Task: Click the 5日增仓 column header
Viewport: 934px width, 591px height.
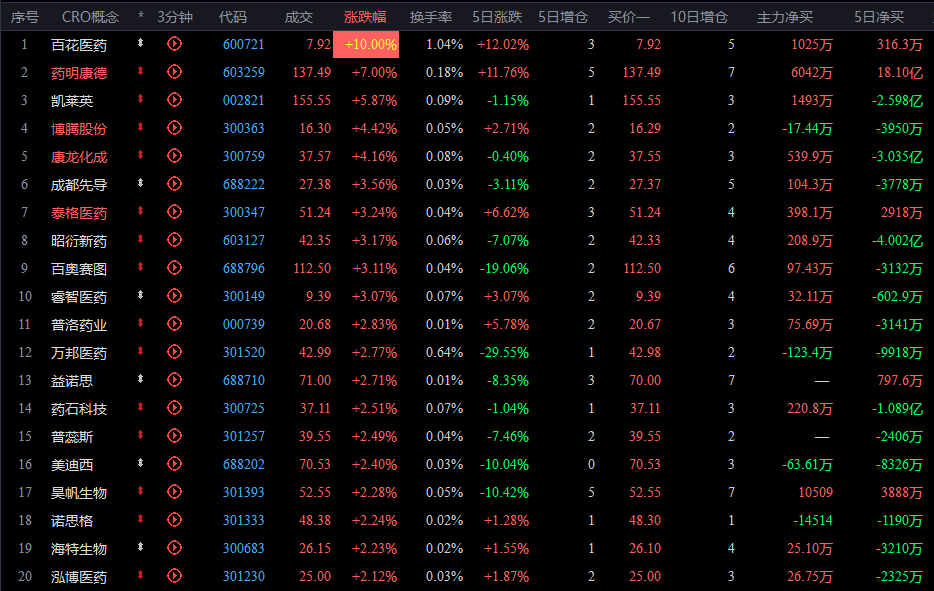Action: (563, 17)
